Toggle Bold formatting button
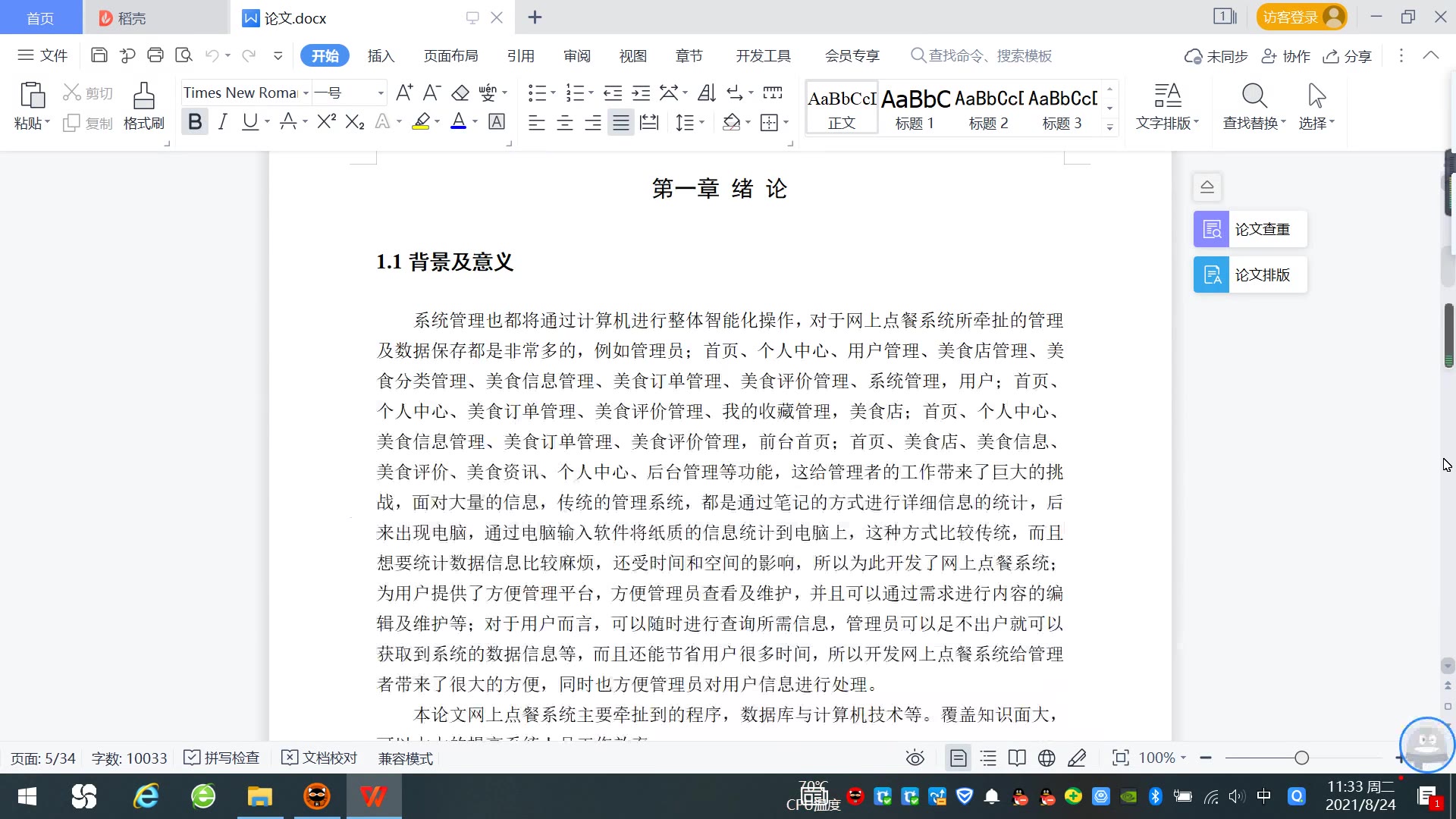The image size is (1456, 819). (194, 121)
